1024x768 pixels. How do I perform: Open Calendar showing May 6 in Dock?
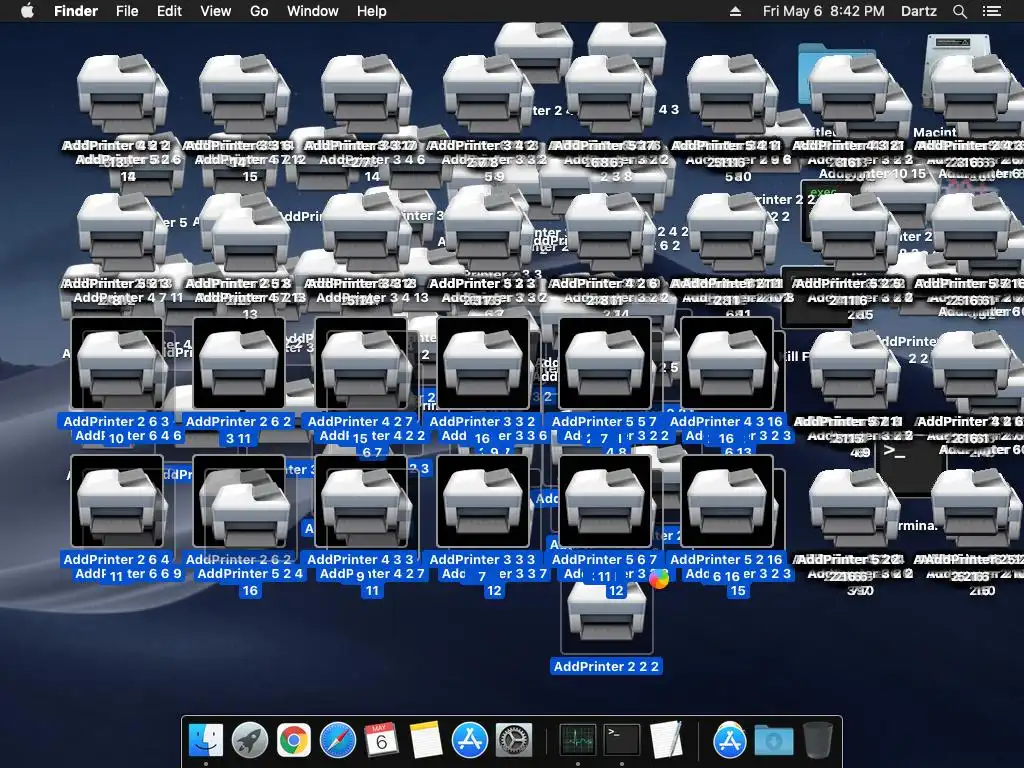(x=381, y=740)
